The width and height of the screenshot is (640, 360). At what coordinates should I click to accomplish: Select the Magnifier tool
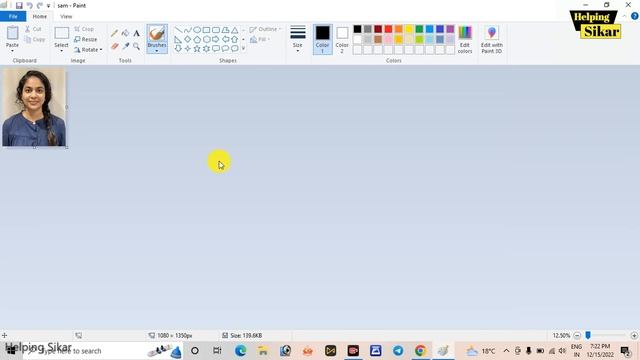[x=136, y=46]
